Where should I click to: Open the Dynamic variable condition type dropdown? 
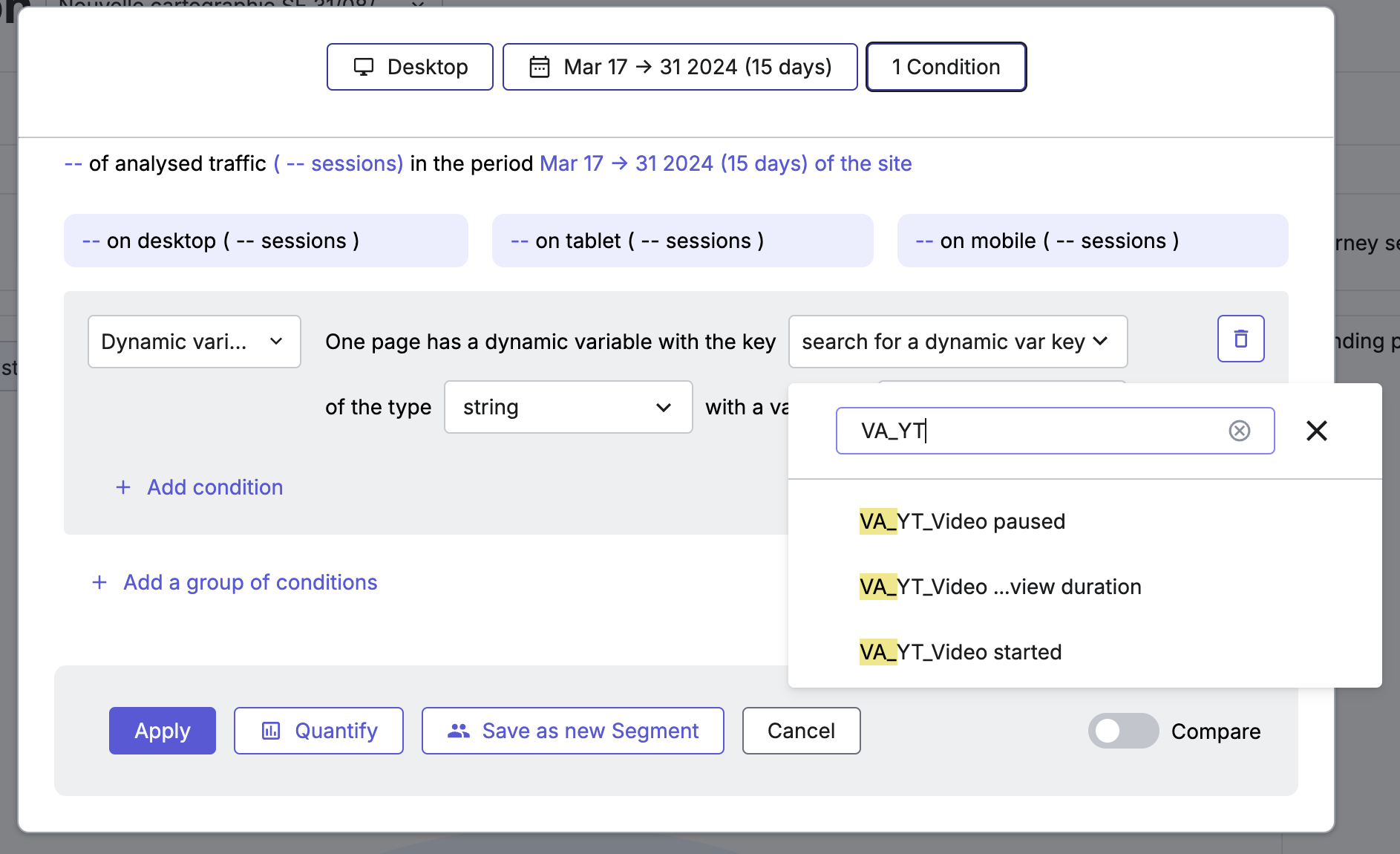(x=194, y=342)
